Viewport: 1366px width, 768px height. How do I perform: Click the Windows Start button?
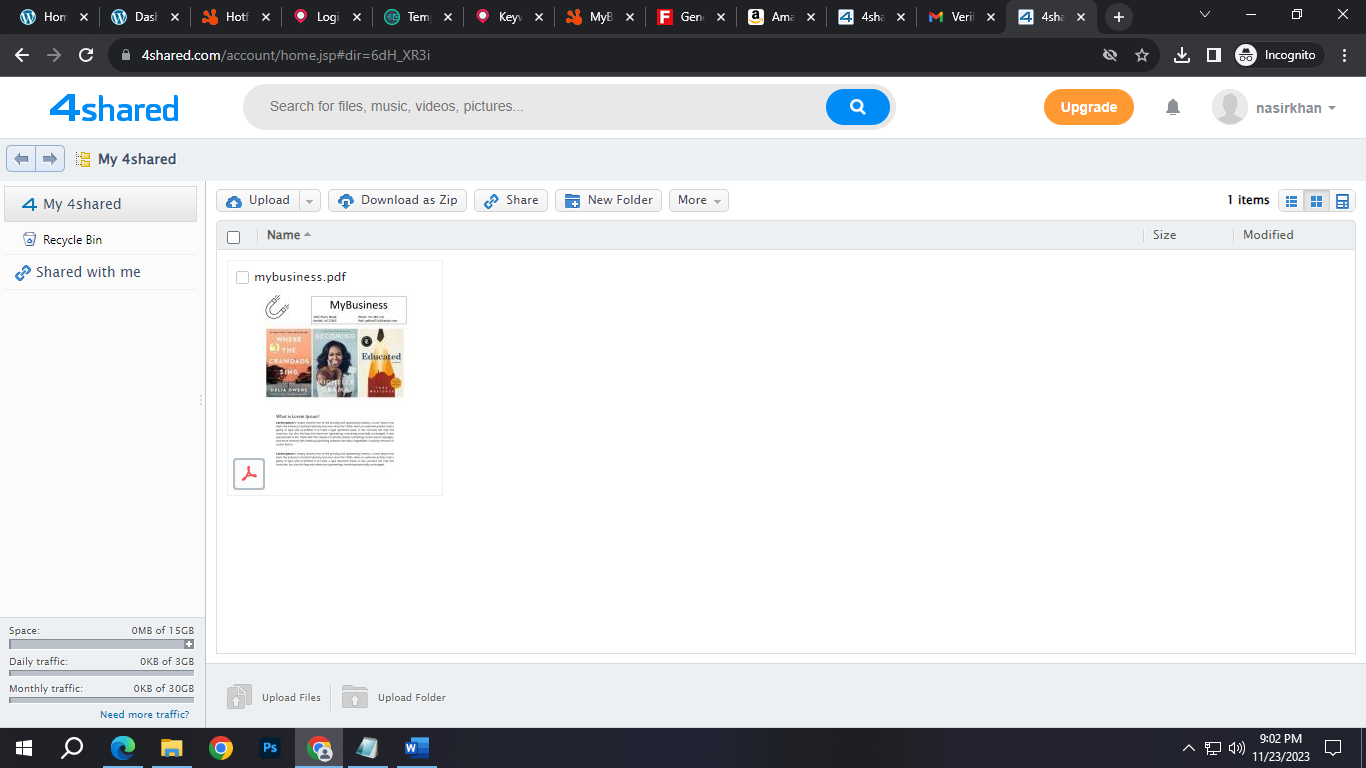24,747
